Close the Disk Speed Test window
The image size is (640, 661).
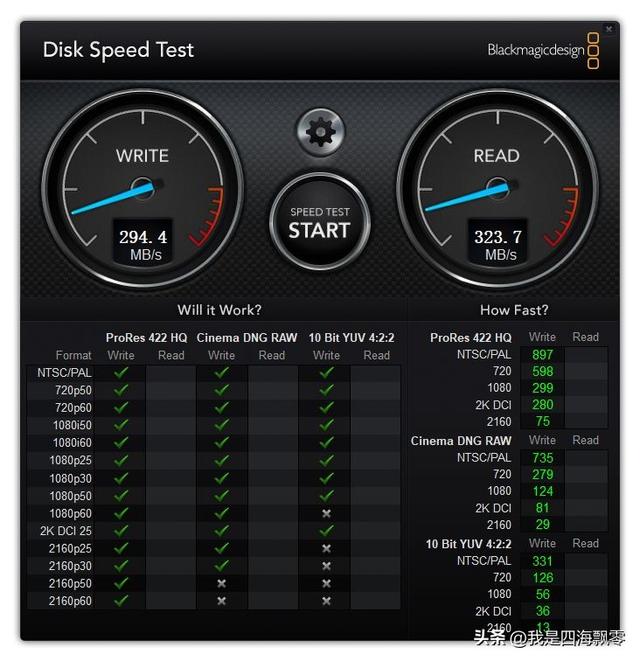(608, 29)
